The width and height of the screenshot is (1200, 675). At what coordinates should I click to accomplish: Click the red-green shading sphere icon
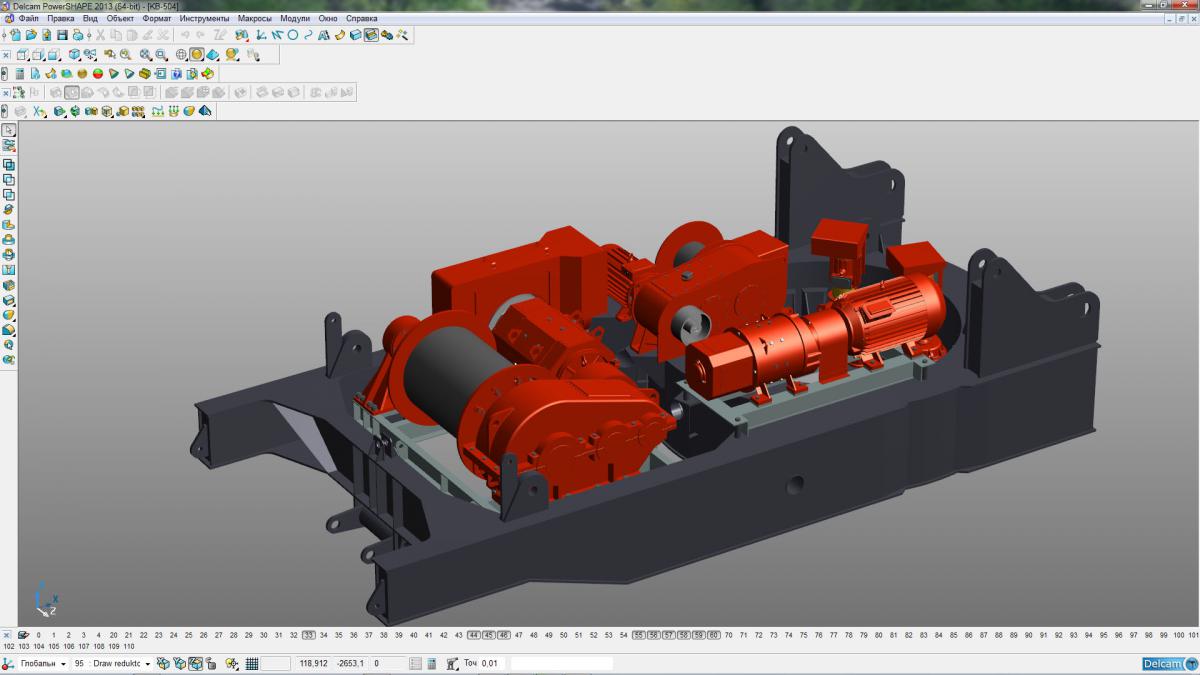click(x=98, y=73)
